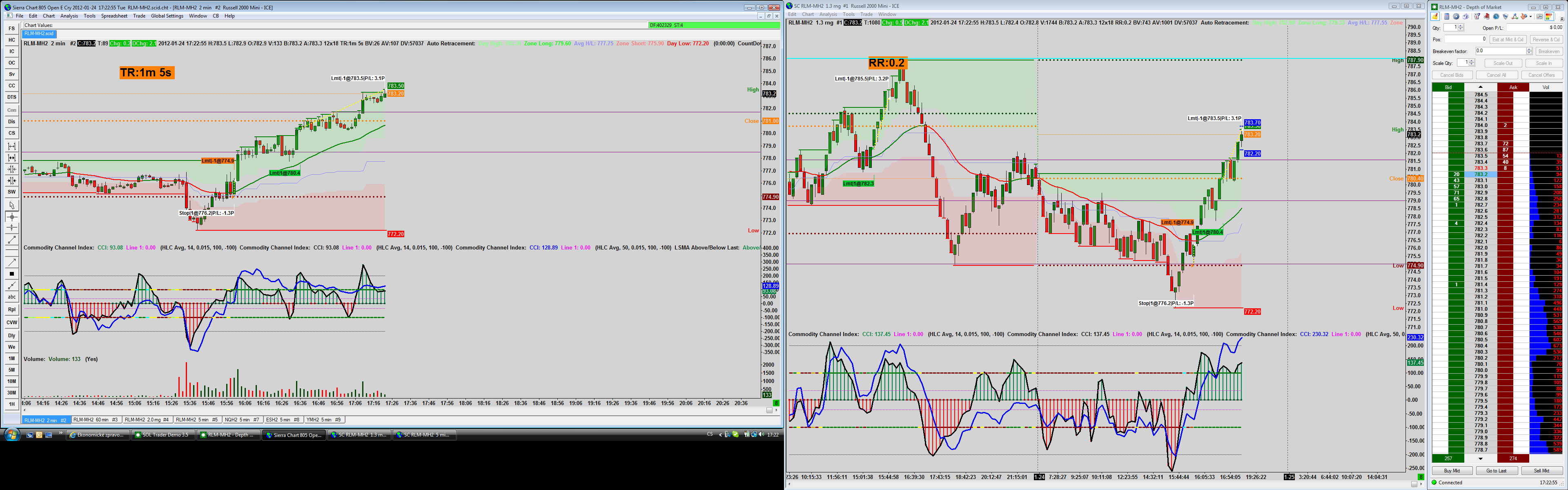This screenshot has width=1568, height=490.
Task: Toggle the 1M timeframe button in left toolbar
Action: coord(11,359)
